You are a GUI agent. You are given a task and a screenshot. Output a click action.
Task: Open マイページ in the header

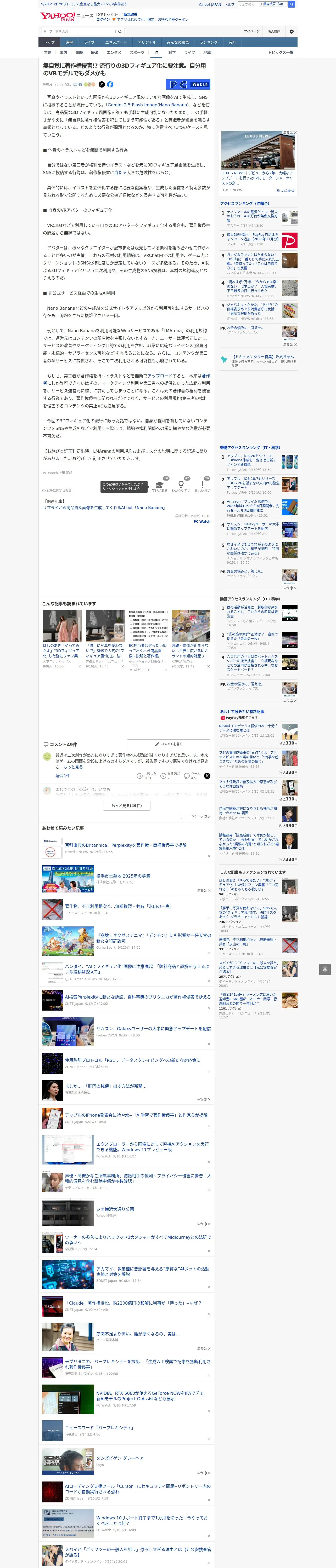(251, 31)
